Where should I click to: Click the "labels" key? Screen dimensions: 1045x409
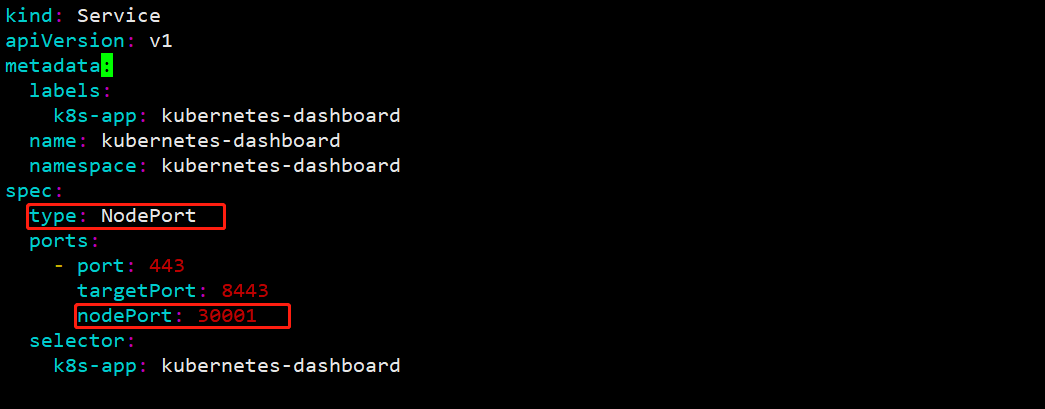coord(65,91)
